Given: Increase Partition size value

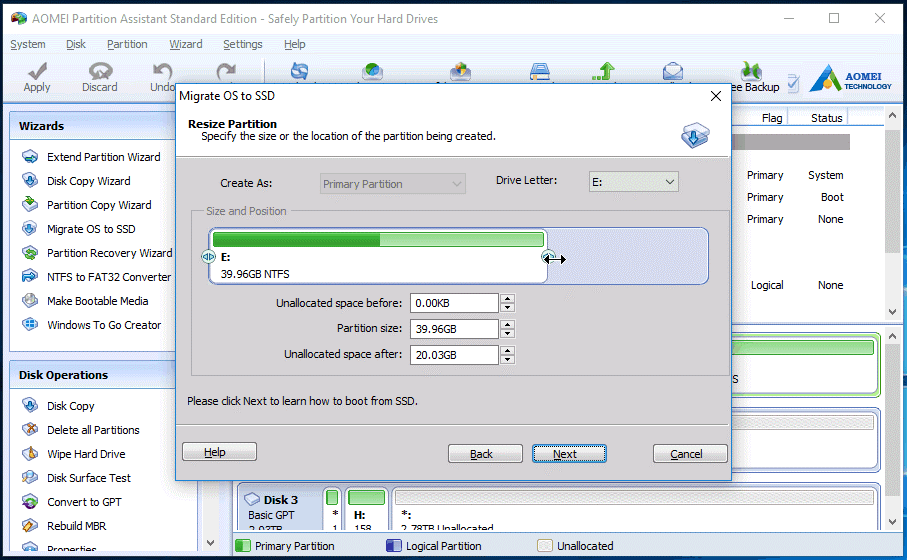Looking at the screenshot, I should coord(507,325).
